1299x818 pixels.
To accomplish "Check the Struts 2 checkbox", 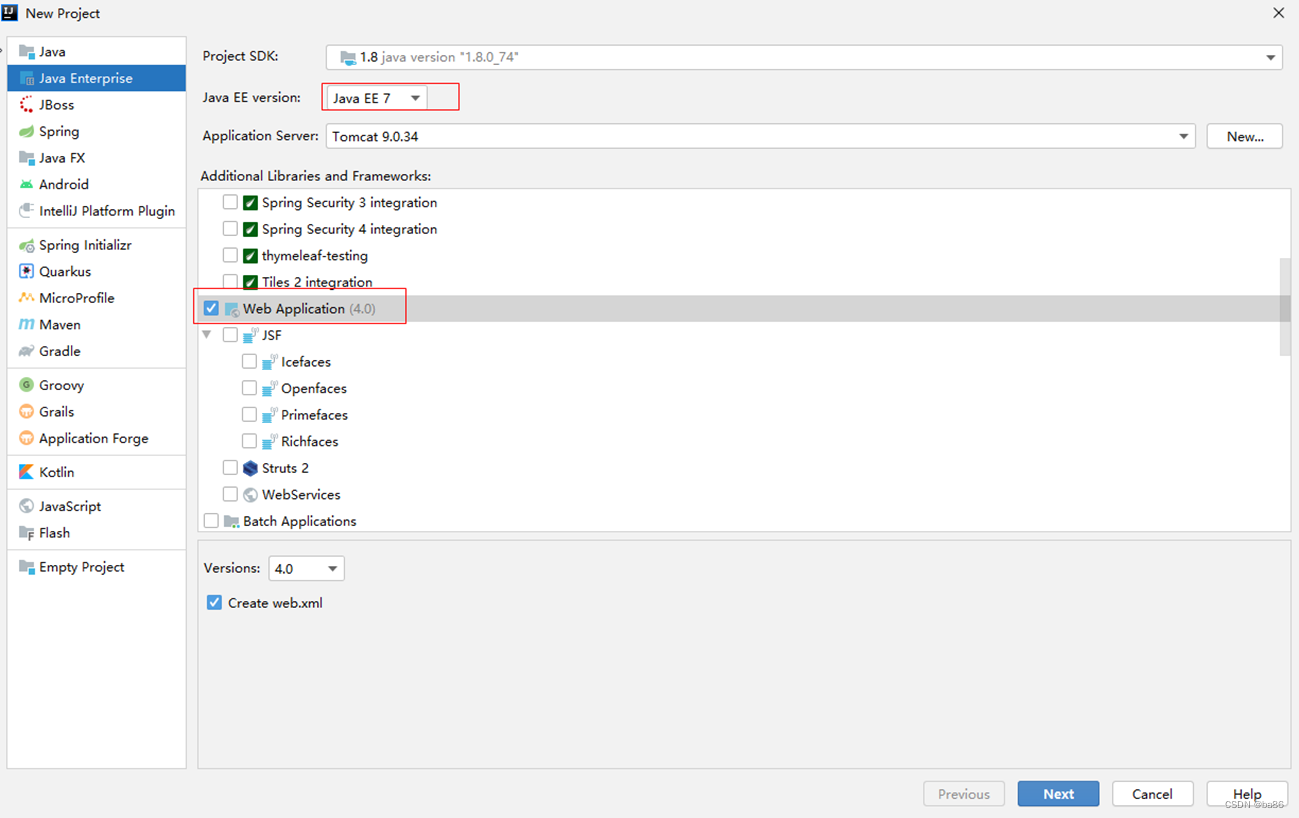I will point(230,468).
